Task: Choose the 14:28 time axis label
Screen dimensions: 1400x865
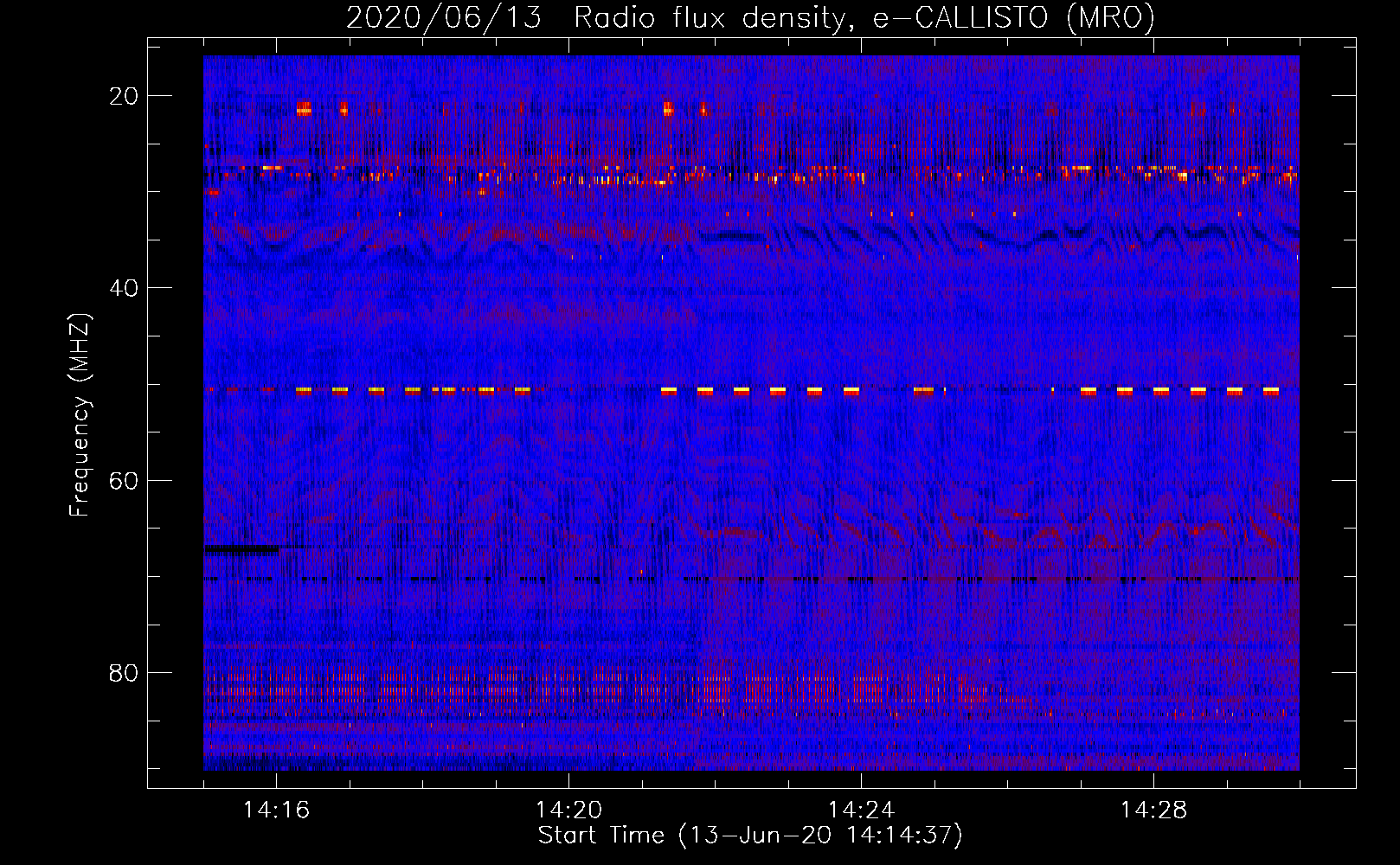Action: pyautogui.click(x=1153, y=811)
